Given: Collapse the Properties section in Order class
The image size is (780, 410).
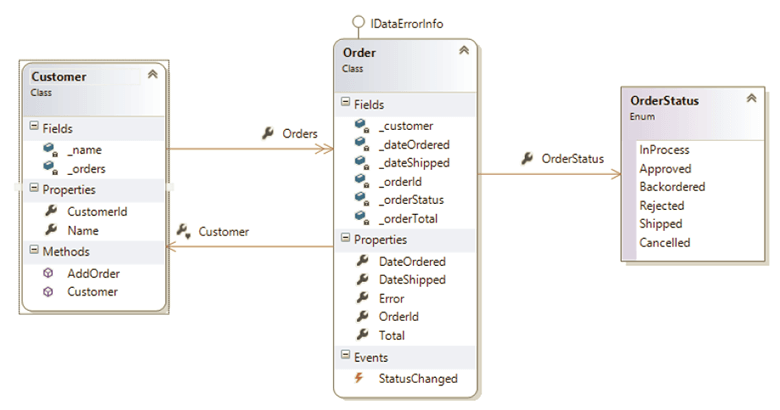Looking at the screenshot, I should click(x=345, y=237).
